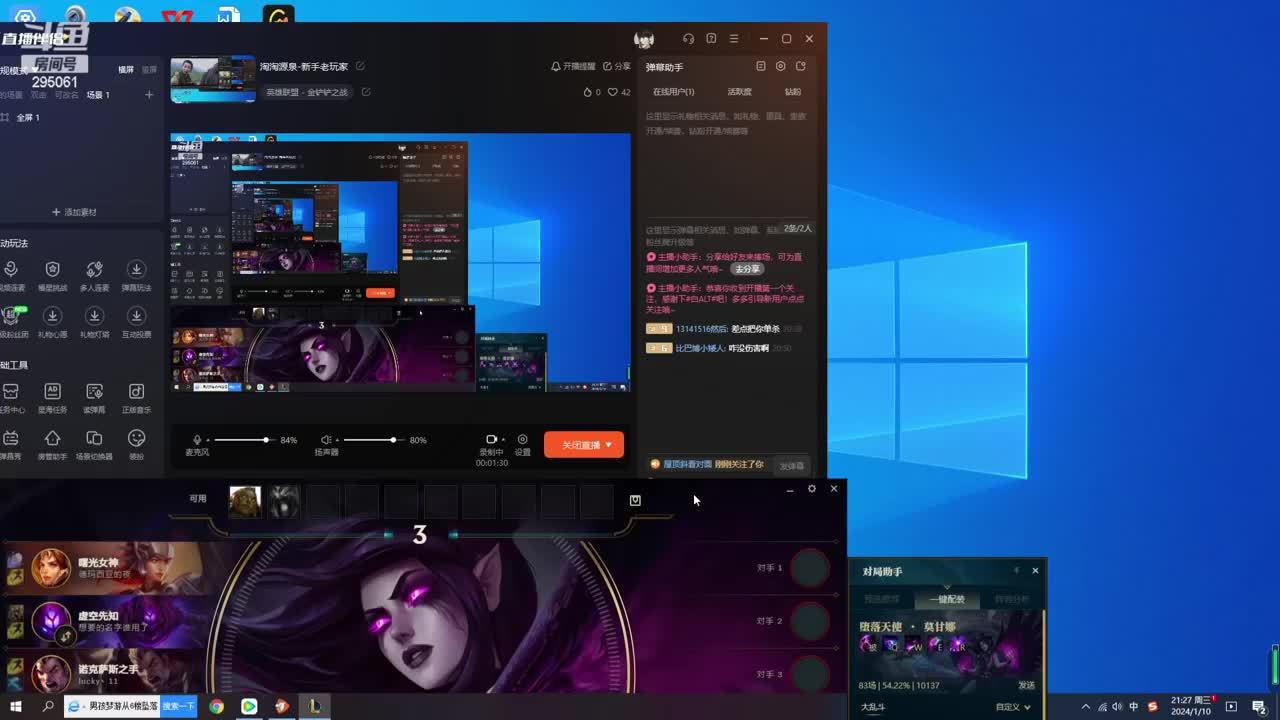Open the headset customer service icon
The image size is (1280, 720).
click(688, 39)
